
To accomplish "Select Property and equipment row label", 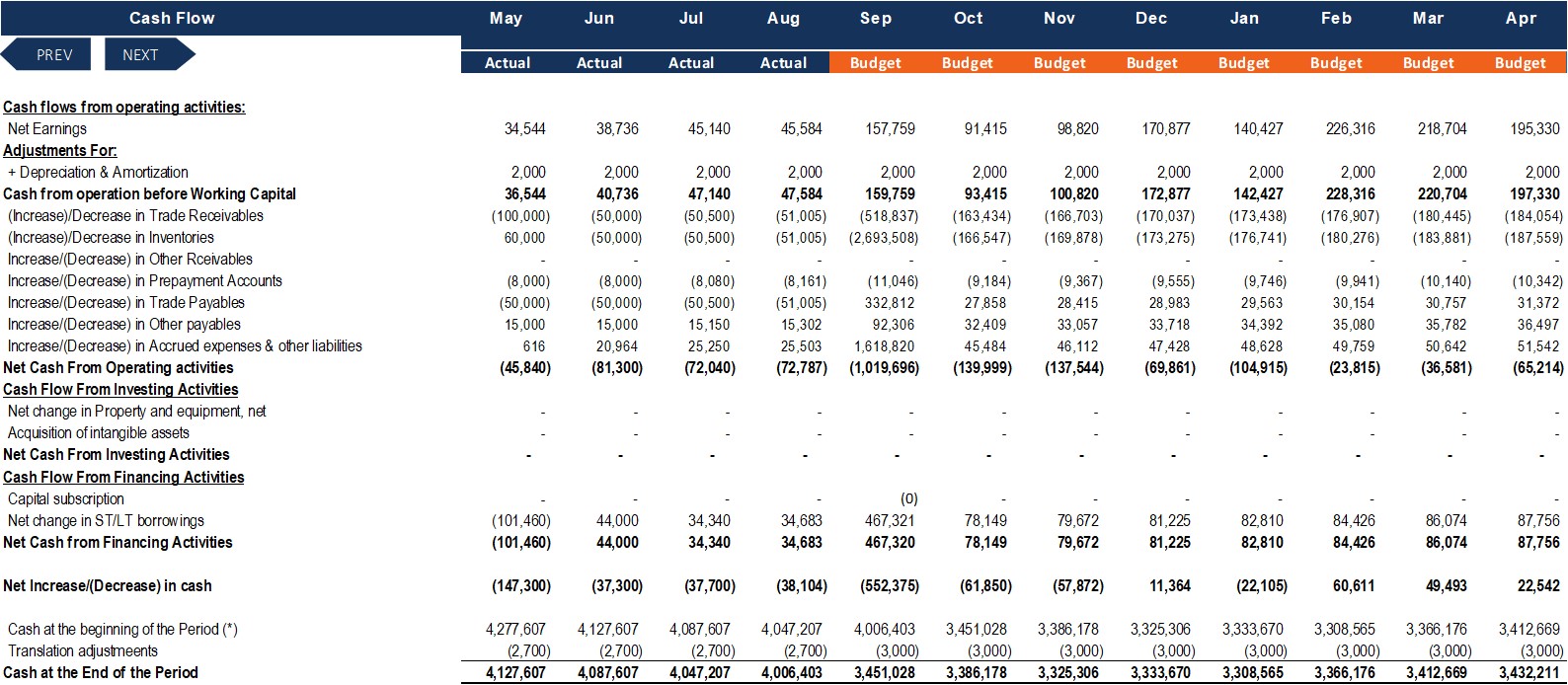I will pos(136,411).
